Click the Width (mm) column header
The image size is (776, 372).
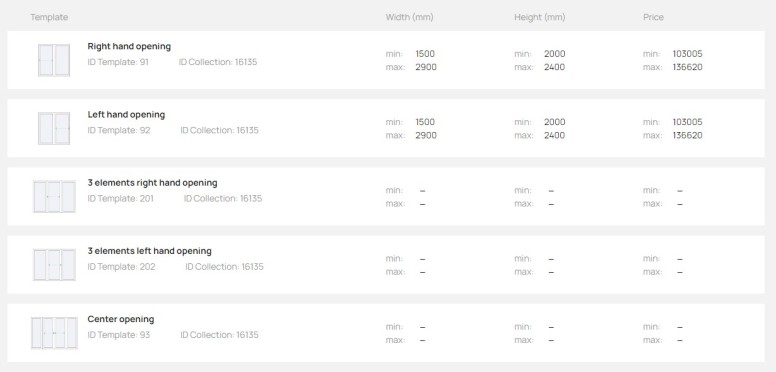(x=409, y=17)
